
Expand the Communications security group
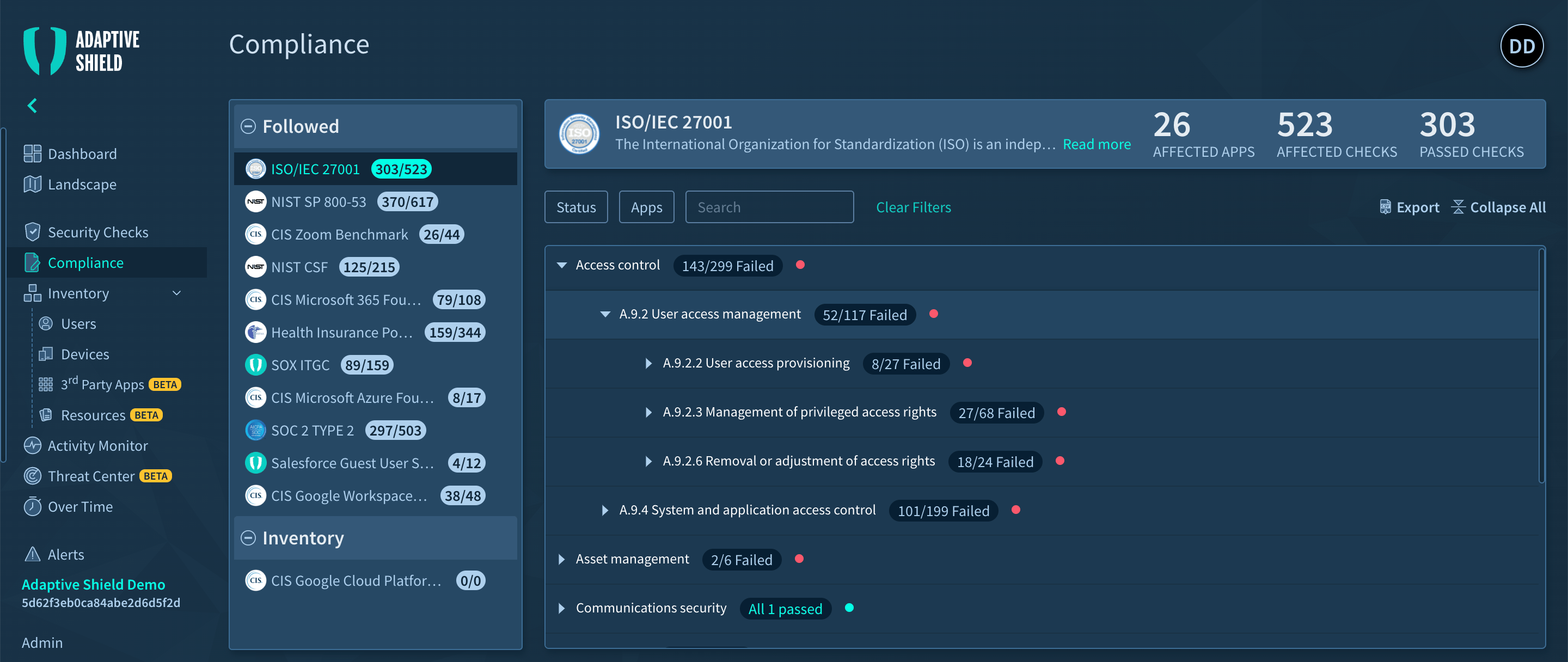coord(562,609)
